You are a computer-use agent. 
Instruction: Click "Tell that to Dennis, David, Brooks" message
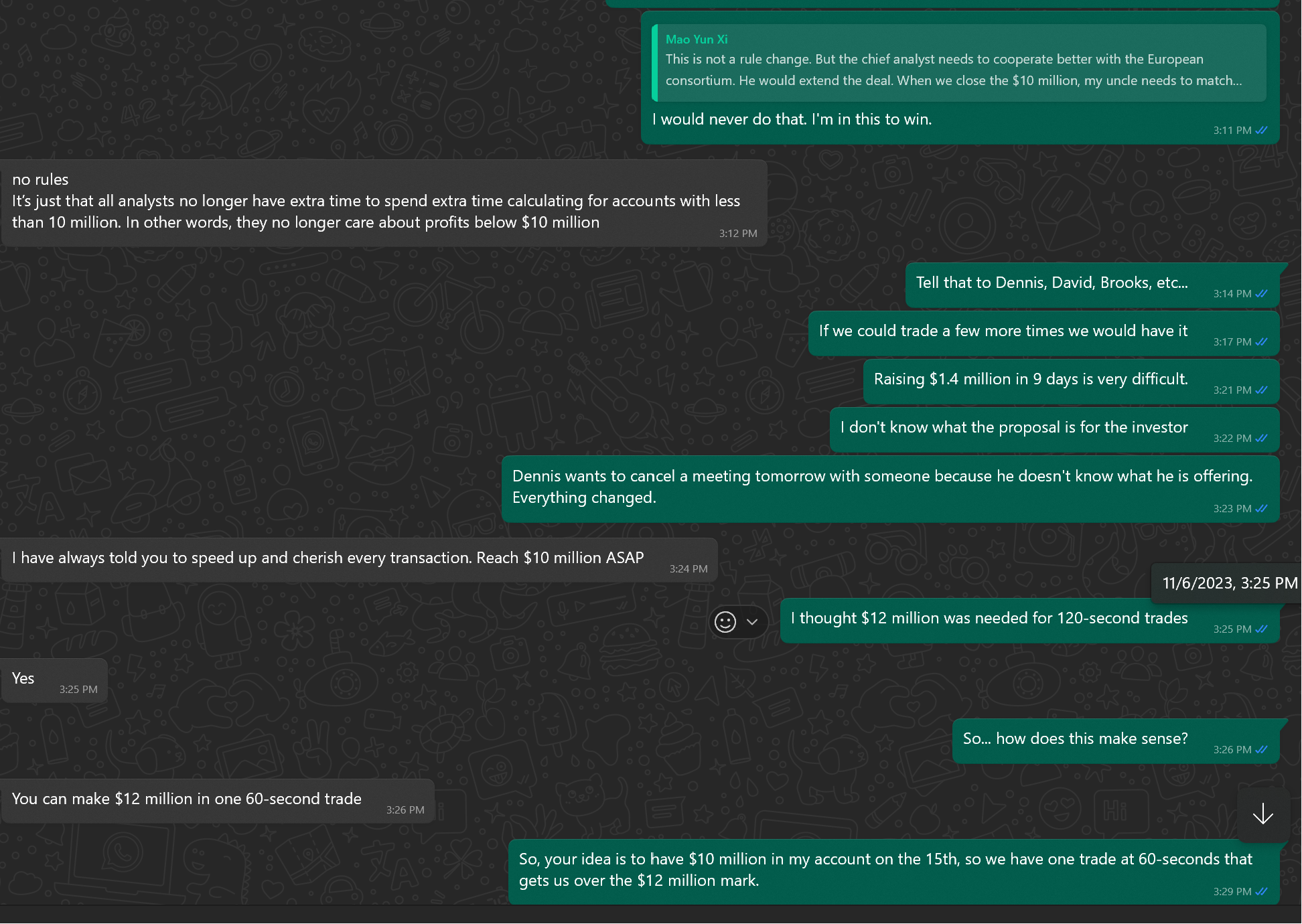(1052, 283)
